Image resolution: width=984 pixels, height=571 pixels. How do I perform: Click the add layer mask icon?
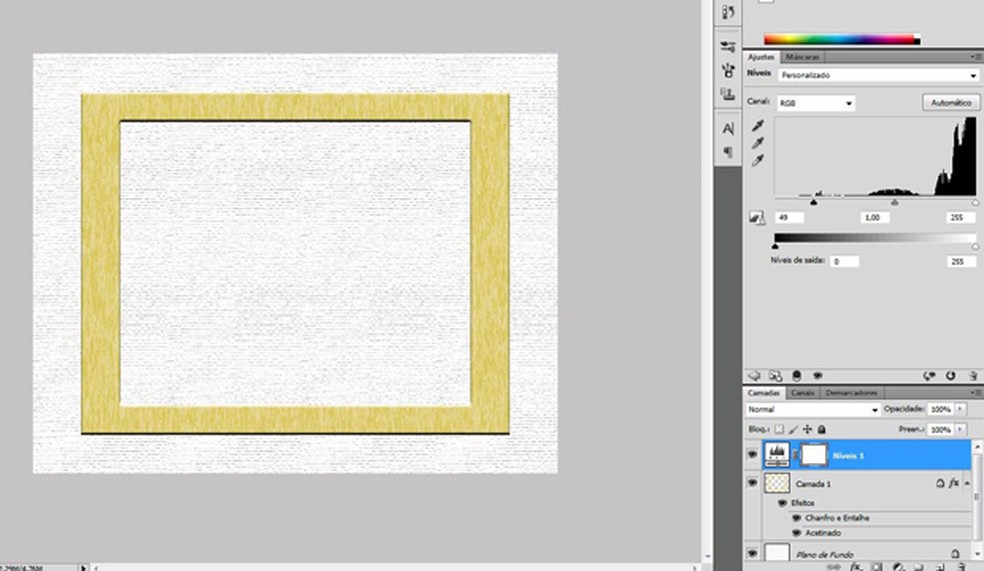pos(877,567)
